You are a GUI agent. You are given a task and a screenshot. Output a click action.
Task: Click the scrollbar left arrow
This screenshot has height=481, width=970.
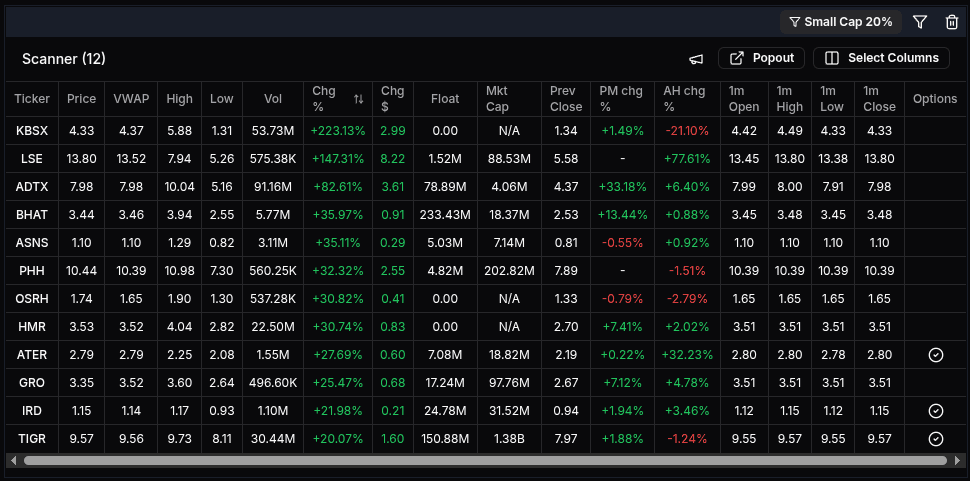(x=12, y=460)
